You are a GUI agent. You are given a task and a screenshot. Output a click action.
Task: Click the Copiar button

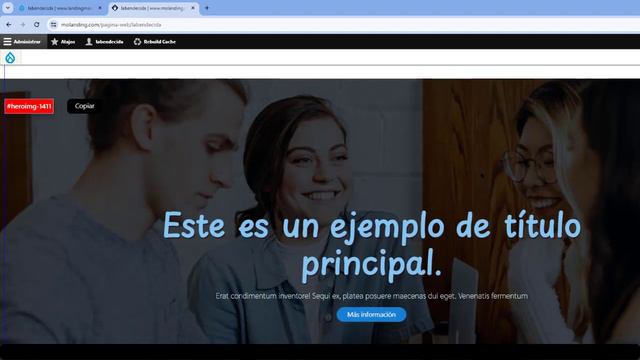click(x=84, y=106)
